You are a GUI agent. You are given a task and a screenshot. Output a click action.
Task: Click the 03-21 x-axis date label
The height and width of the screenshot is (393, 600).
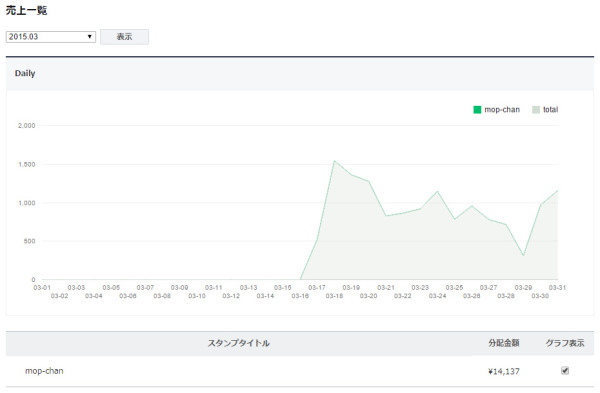386,288
